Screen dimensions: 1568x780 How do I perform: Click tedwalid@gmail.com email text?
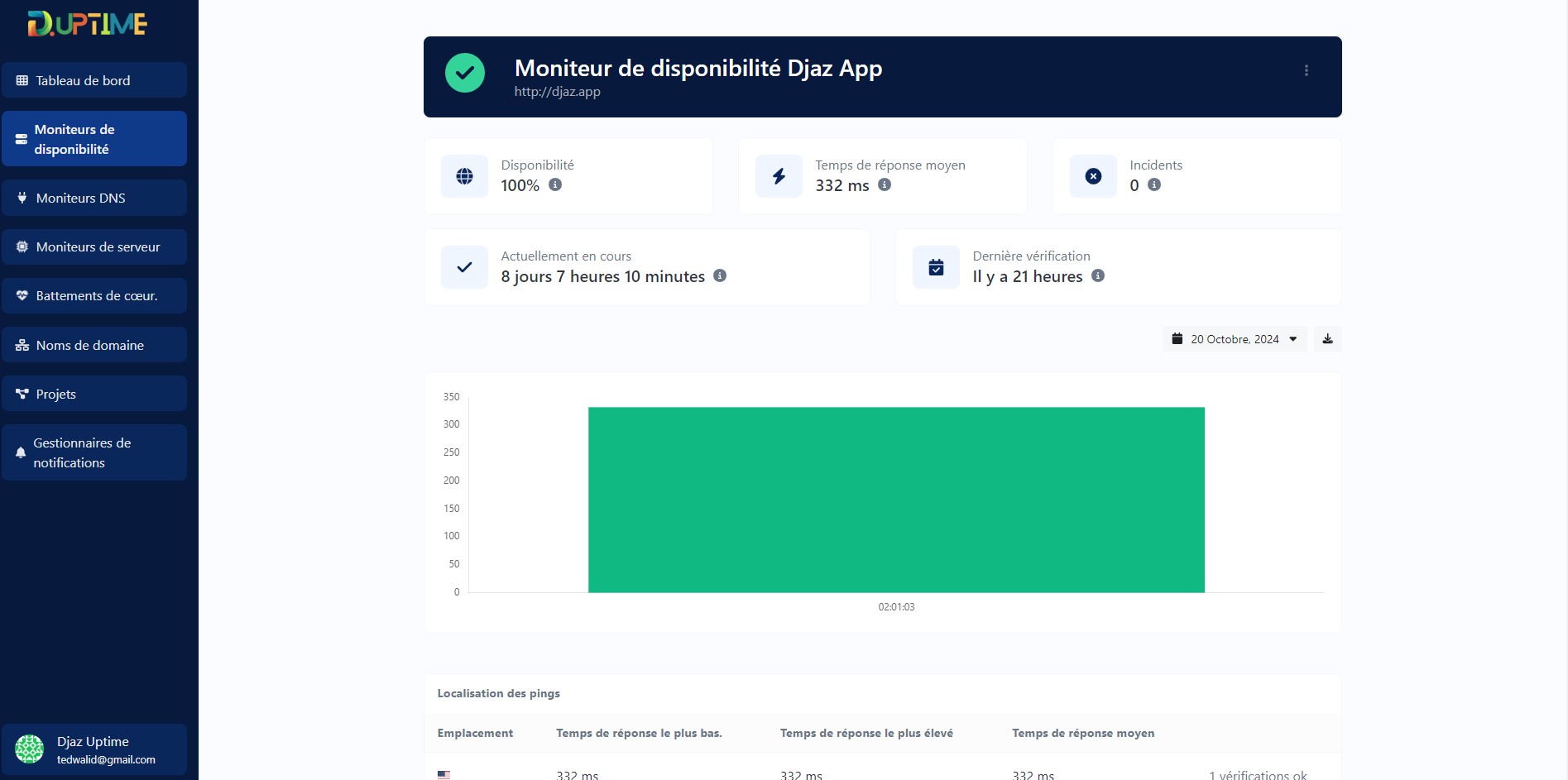tap(106, 759)
